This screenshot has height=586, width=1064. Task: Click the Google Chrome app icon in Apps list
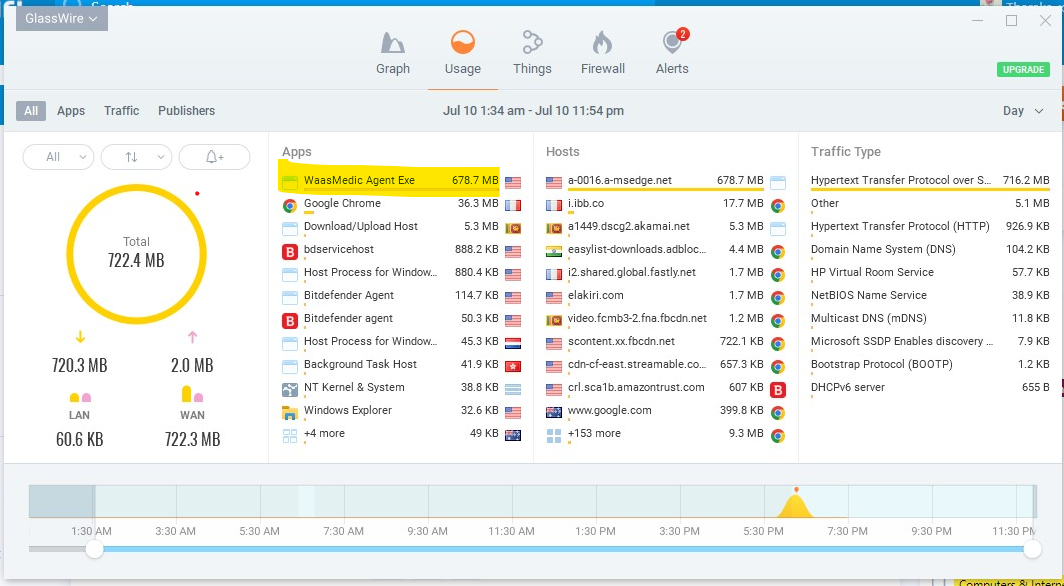(290, 204)
